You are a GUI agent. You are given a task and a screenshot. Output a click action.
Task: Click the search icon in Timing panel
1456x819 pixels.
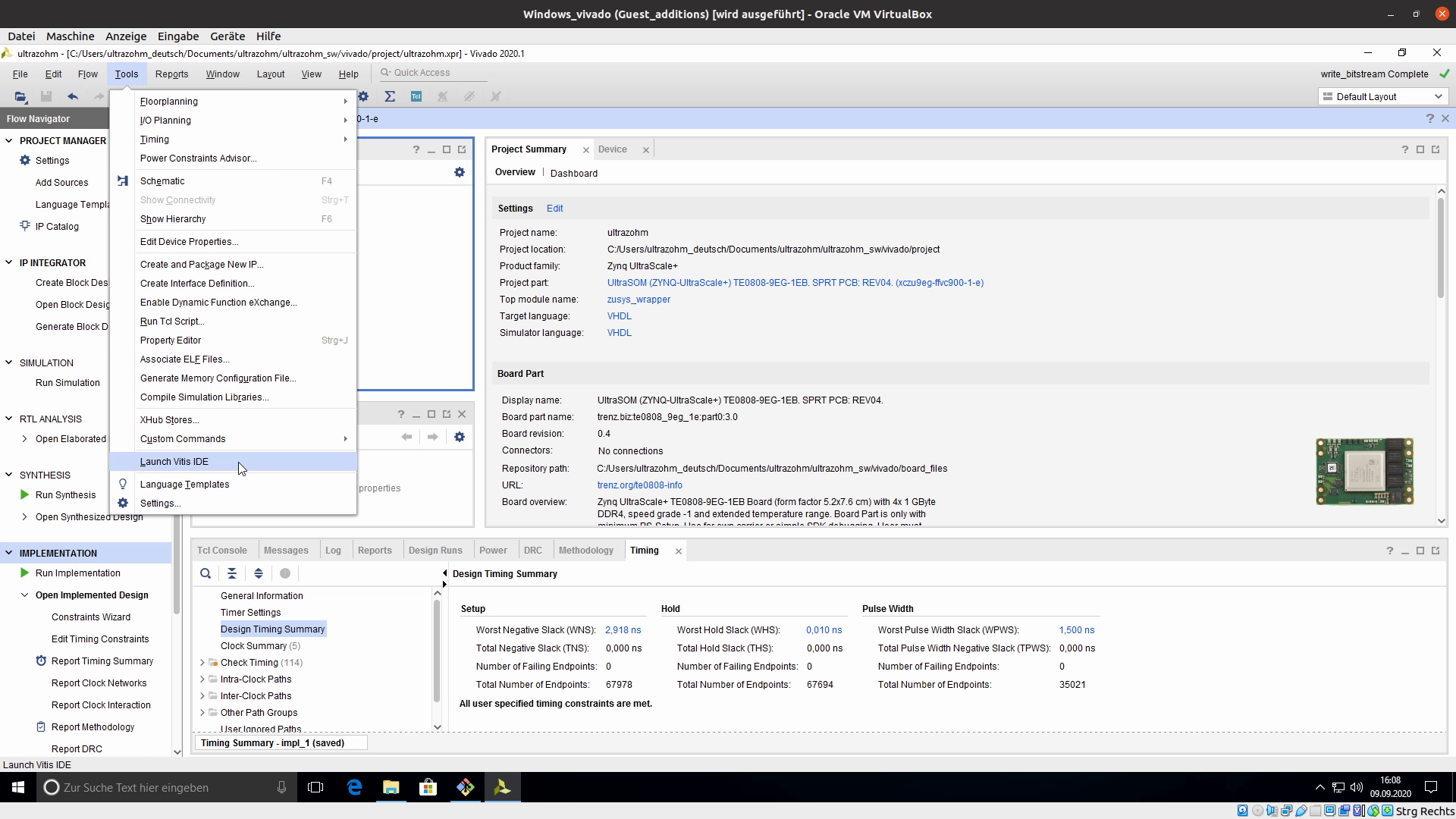click(206, 574)
